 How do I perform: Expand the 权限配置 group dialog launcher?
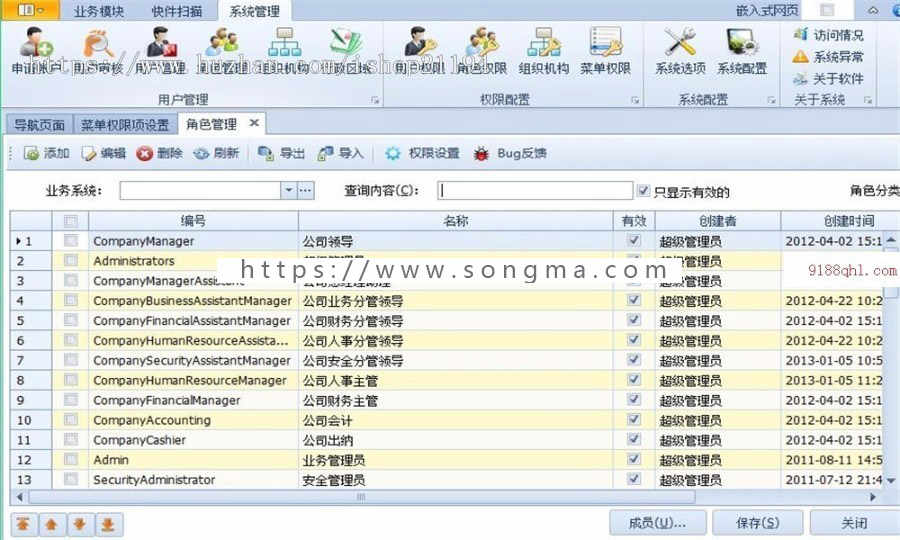click(x=635, y=100)
